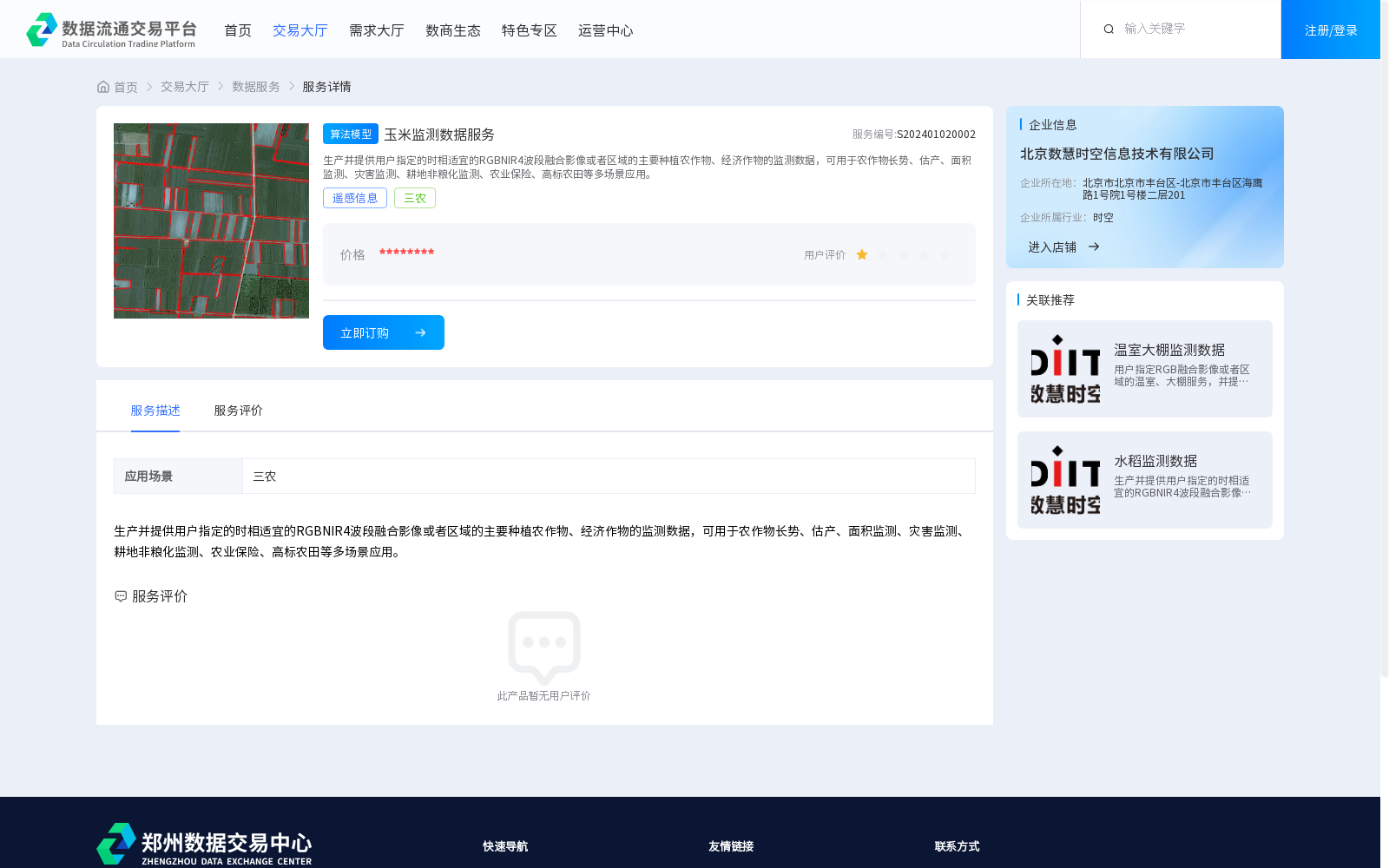Screen dimensions: 1389x868
Task: Click the 企业信息 section heading
Action: click(x=1053, y=125)
